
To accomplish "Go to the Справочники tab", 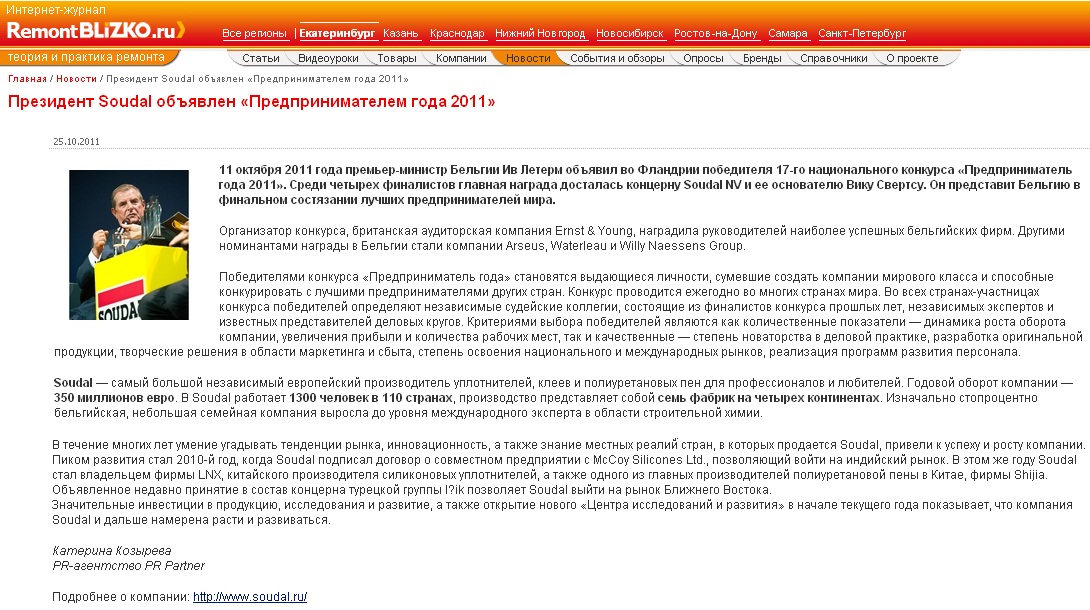I will coord(833,58).
